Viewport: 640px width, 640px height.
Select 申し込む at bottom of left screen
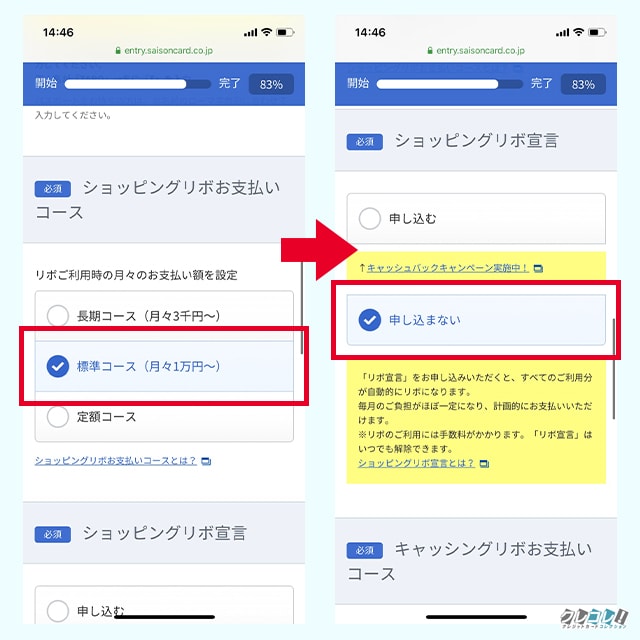[164, 606]
